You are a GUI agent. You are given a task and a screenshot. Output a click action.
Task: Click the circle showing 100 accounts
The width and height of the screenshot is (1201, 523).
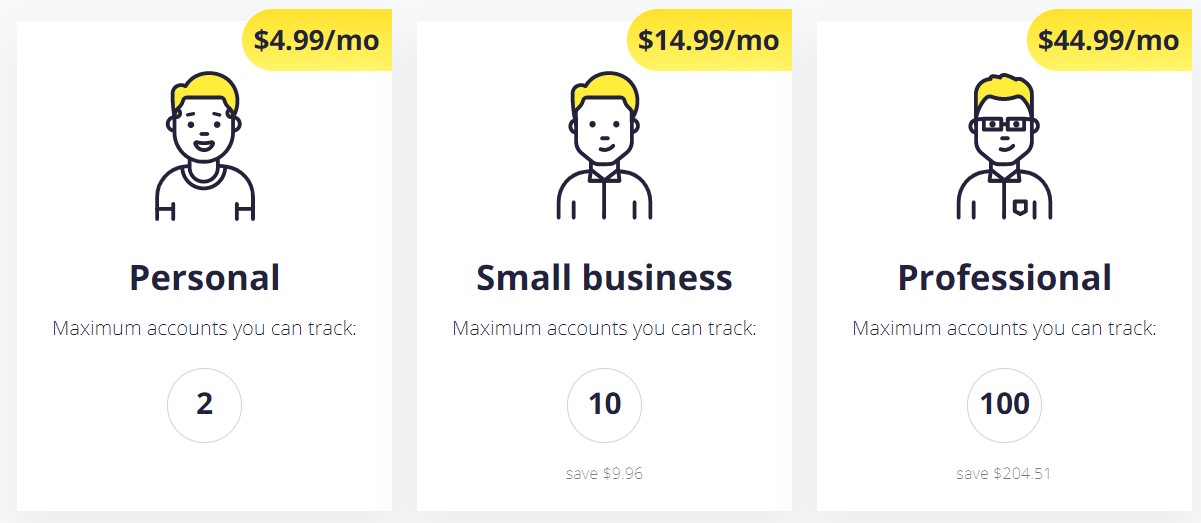tap(1005, 405)
